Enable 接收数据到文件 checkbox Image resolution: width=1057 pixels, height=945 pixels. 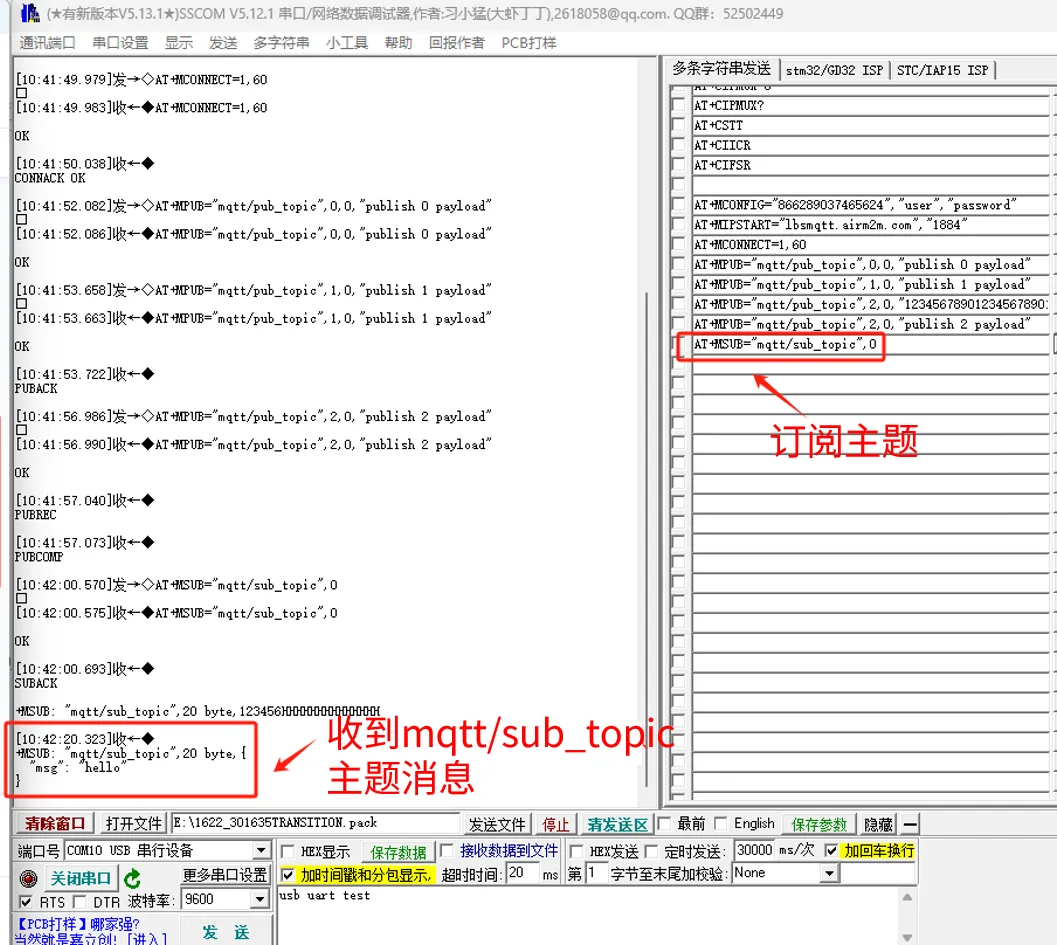446,851
